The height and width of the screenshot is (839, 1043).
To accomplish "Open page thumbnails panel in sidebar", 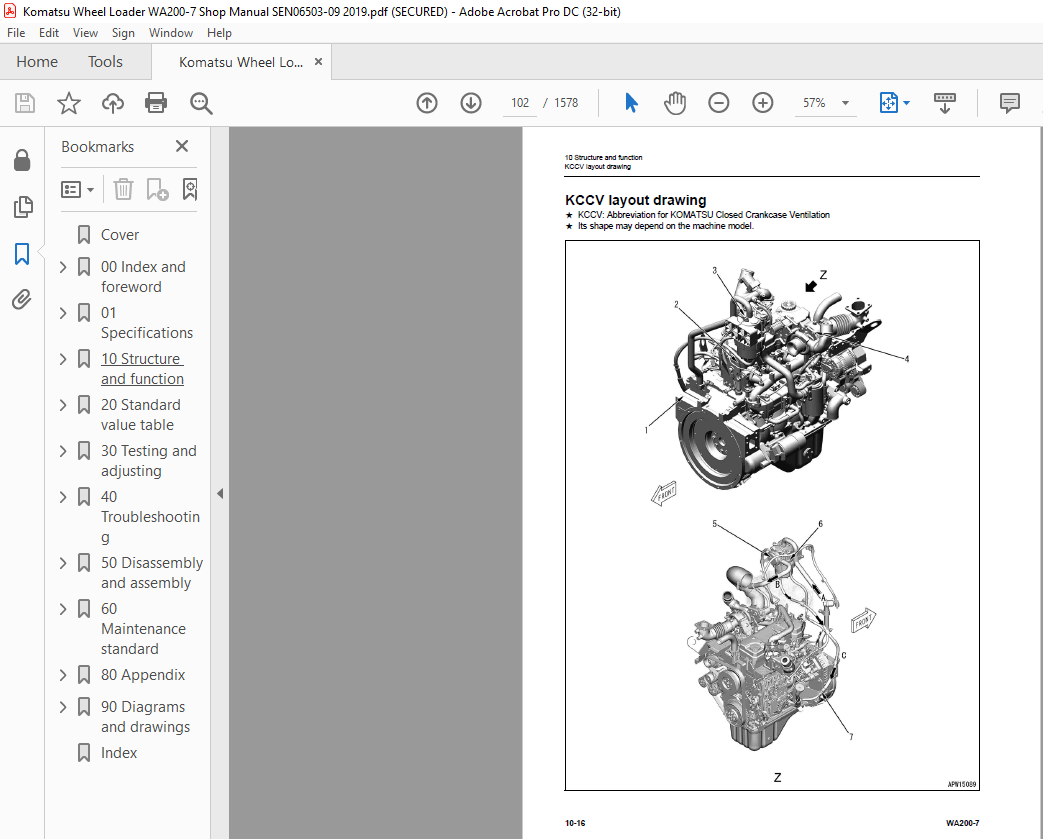I will click(23, 207).
